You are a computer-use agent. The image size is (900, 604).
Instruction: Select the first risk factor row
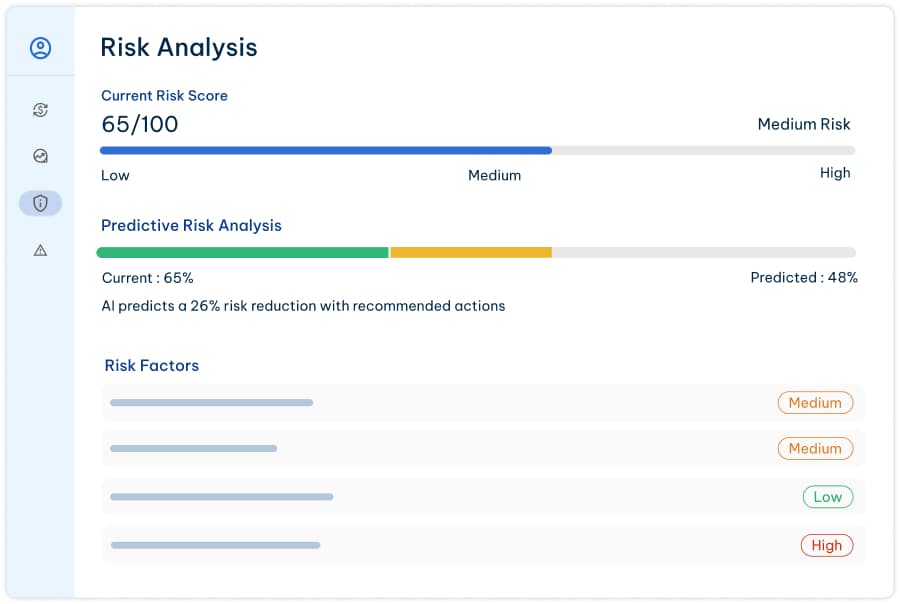[480, 402]
